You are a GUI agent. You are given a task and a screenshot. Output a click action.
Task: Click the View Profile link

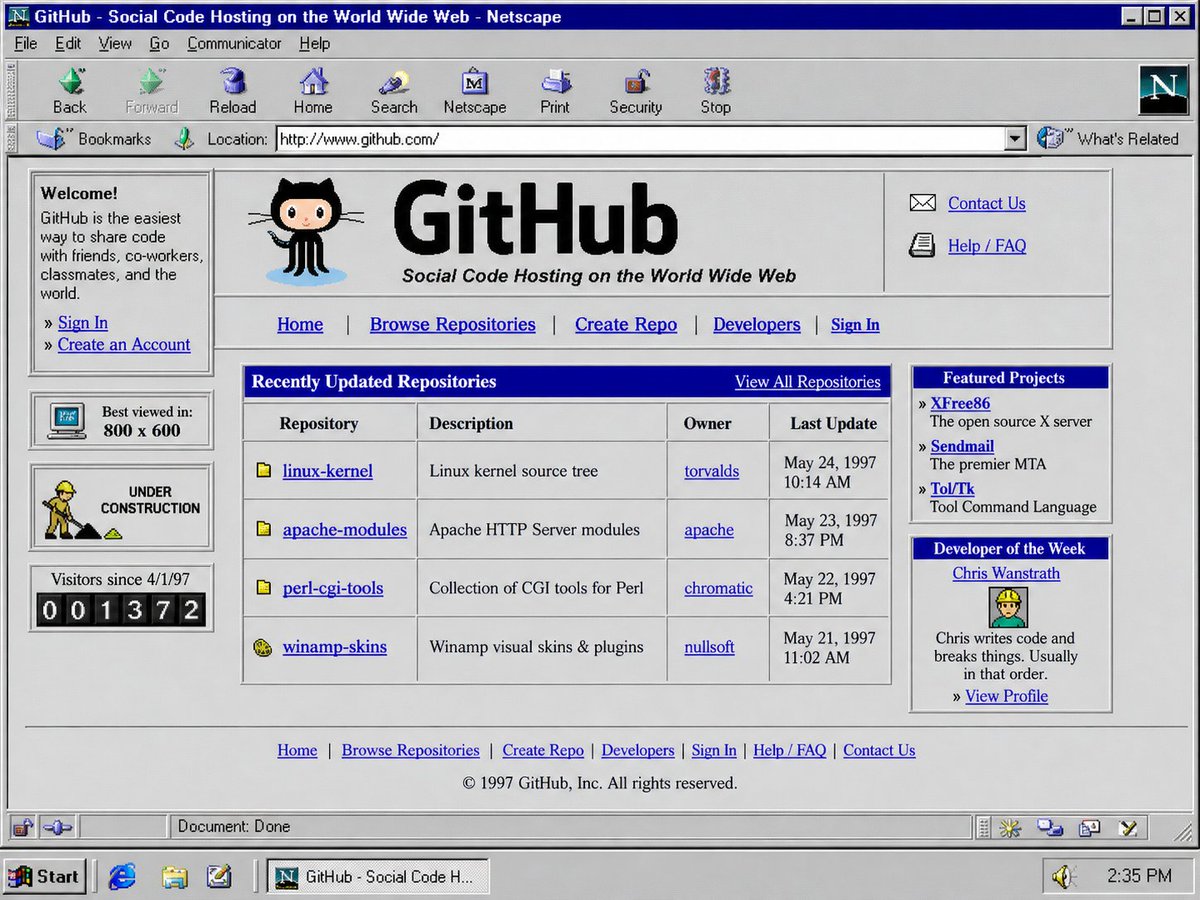pos(1007,696)
